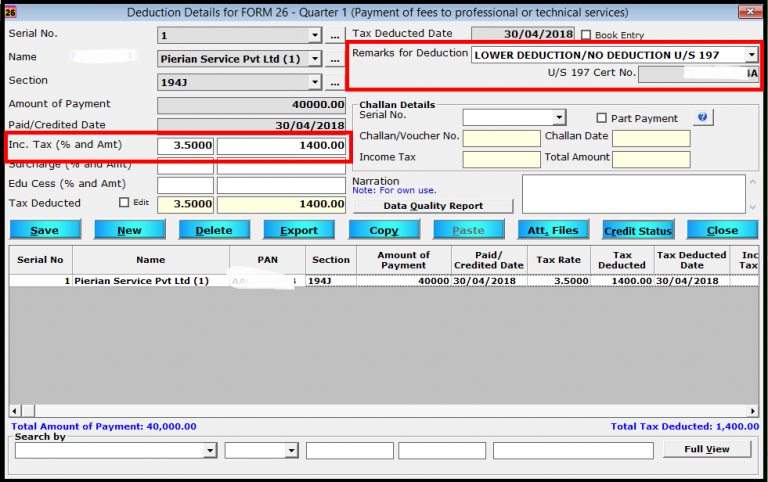Click Tax Deducted Date column header

pyautogui.click(x=692, y=260)
